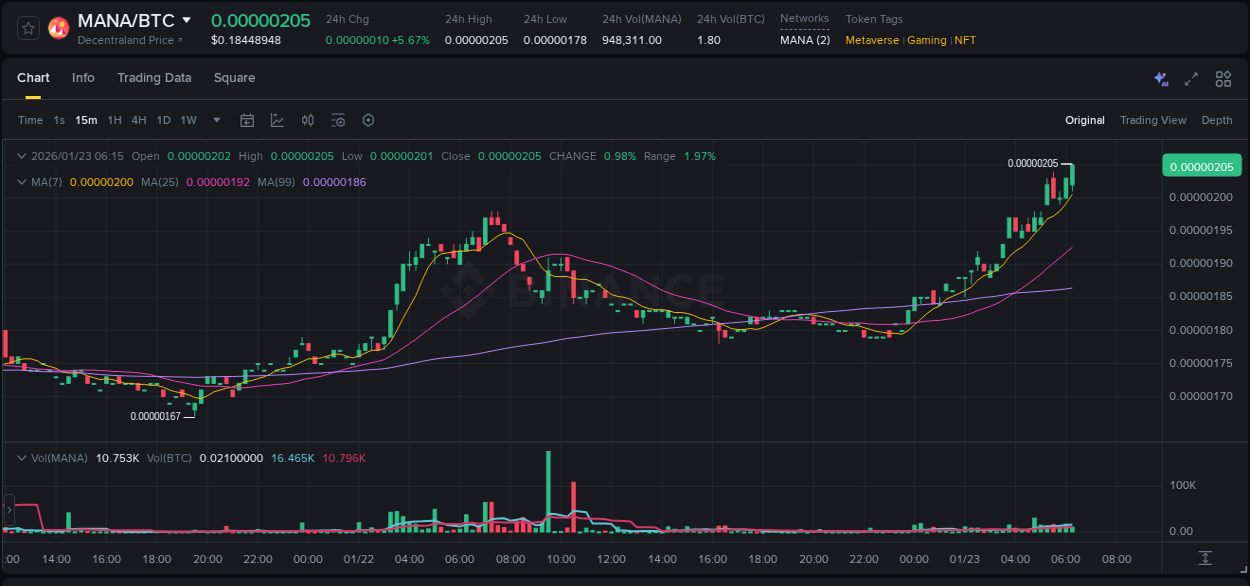This screenshot has width=1250, height=586.
Task: Open the chart settings hexagon icon
Action: coord(368,120)
